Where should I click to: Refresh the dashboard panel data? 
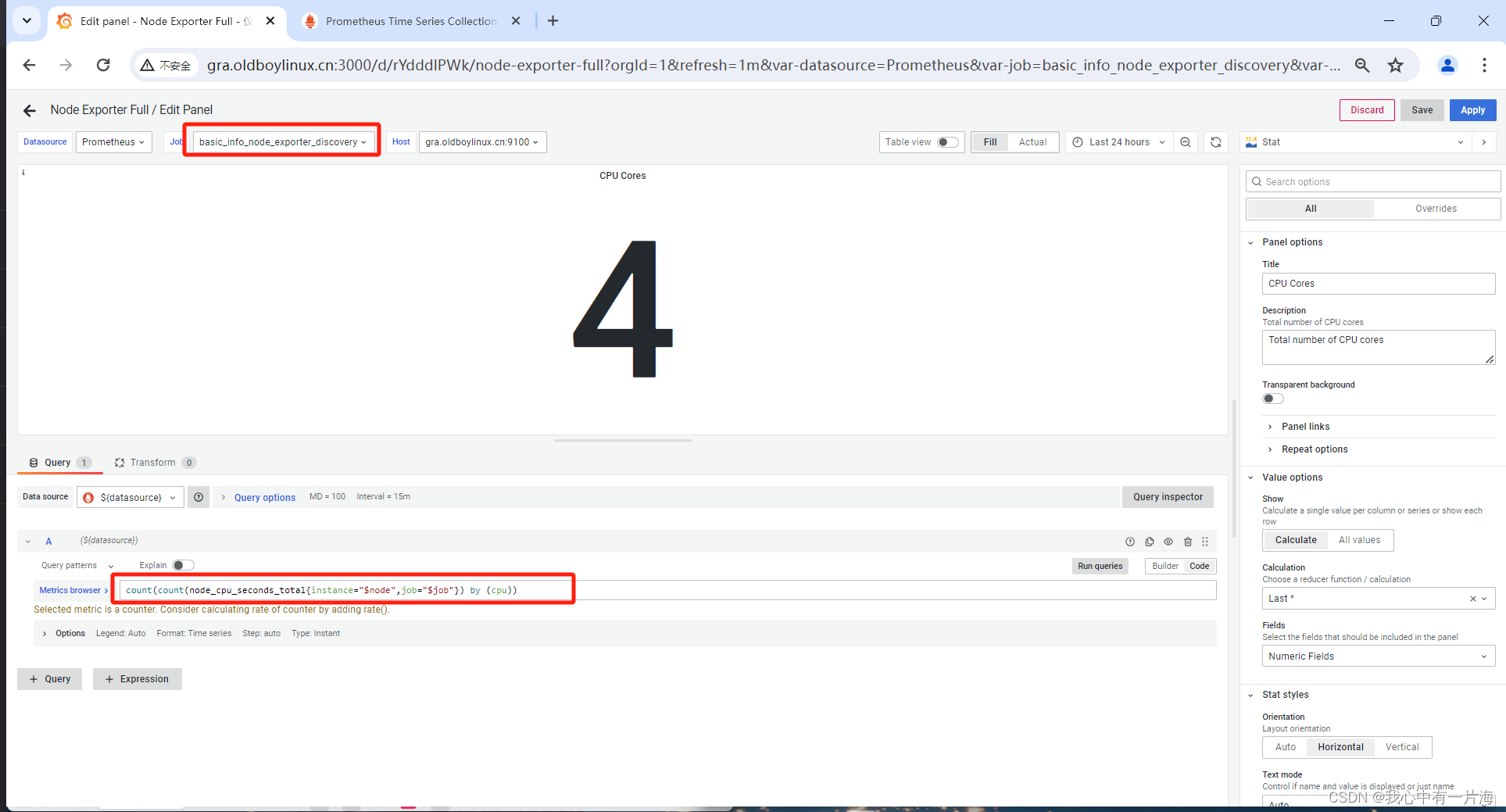[1216, 142]
